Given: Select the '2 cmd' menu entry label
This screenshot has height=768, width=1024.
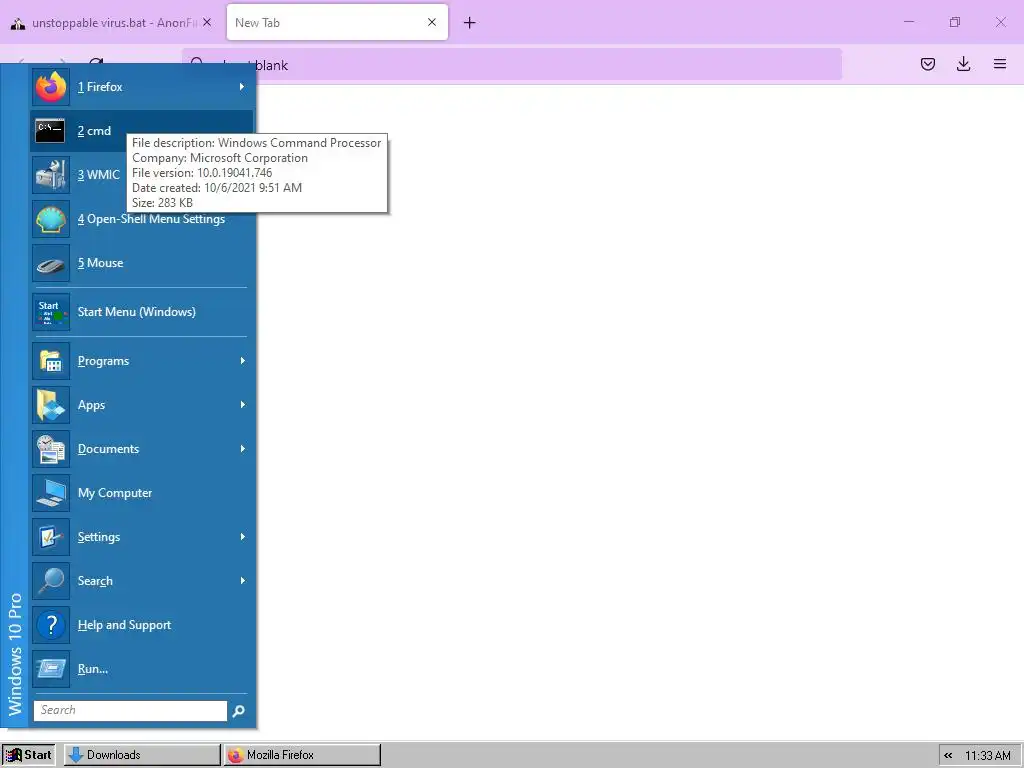Looking at the screenshot, I should [94, 131].
